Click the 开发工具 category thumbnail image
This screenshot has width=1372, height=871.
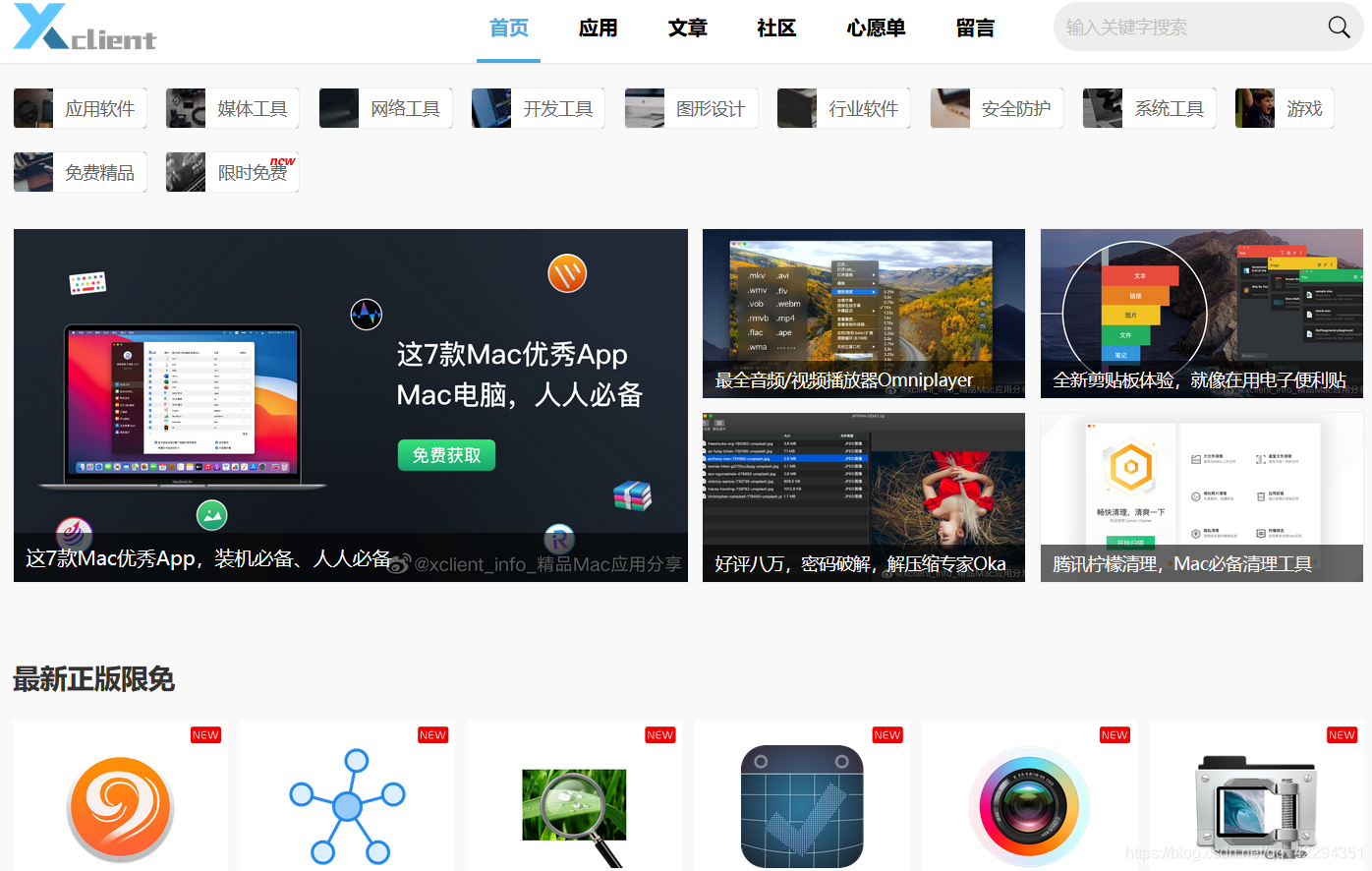(491, 108)
